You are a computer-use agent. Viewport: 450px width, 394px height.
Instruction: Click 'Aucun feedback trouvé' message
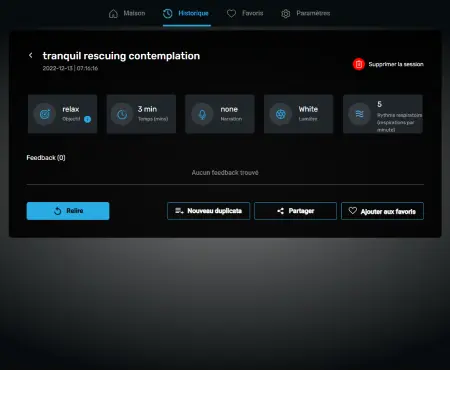225,173
